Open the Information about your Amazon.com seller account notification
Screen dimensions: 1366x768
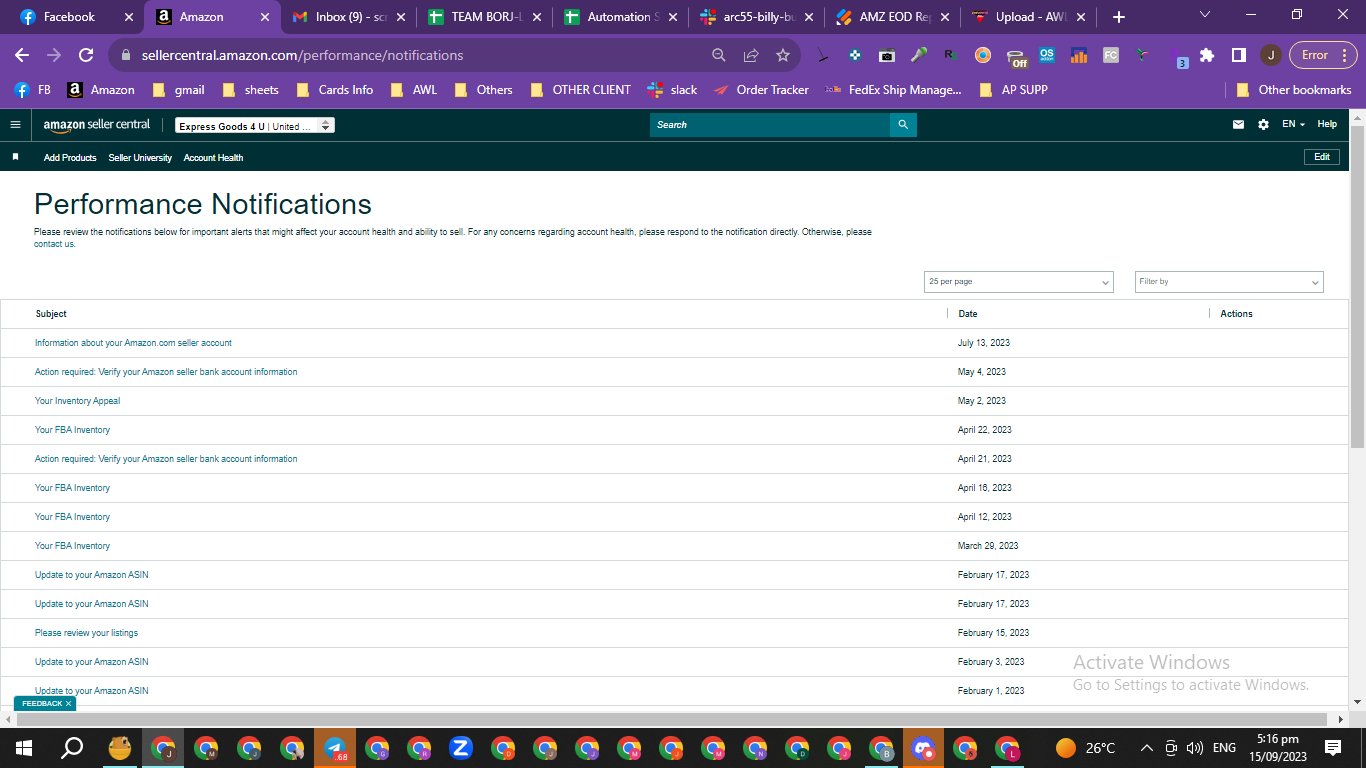click(133, 343)
